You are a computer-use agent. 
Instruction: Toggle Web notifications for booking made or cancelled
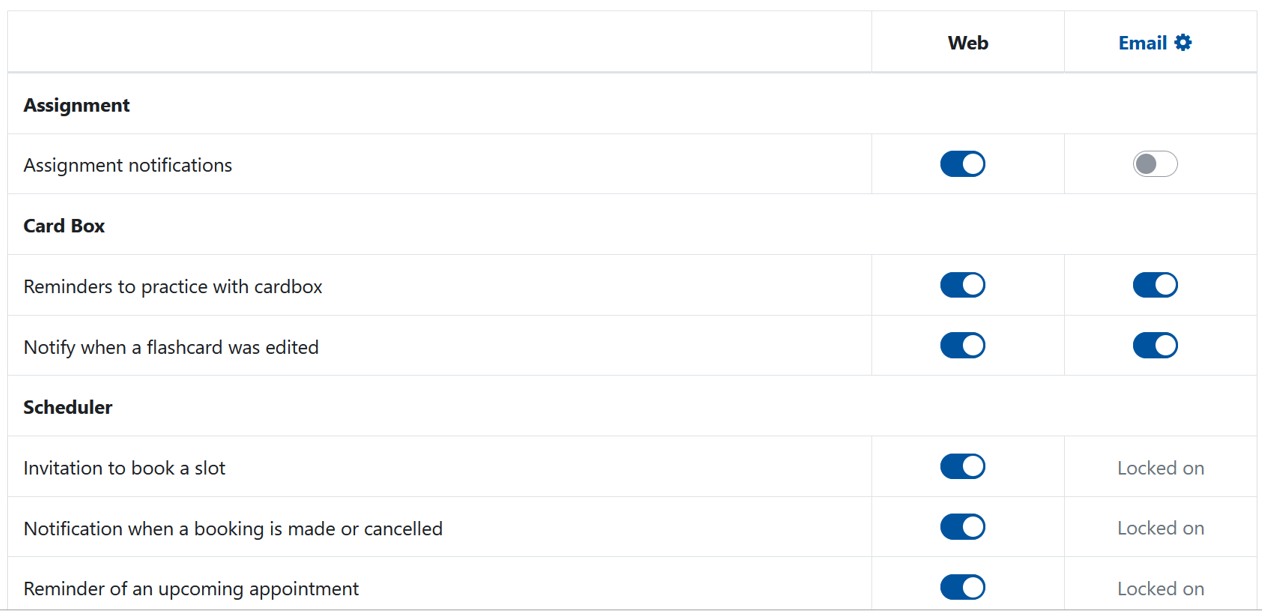coord(962,527)
